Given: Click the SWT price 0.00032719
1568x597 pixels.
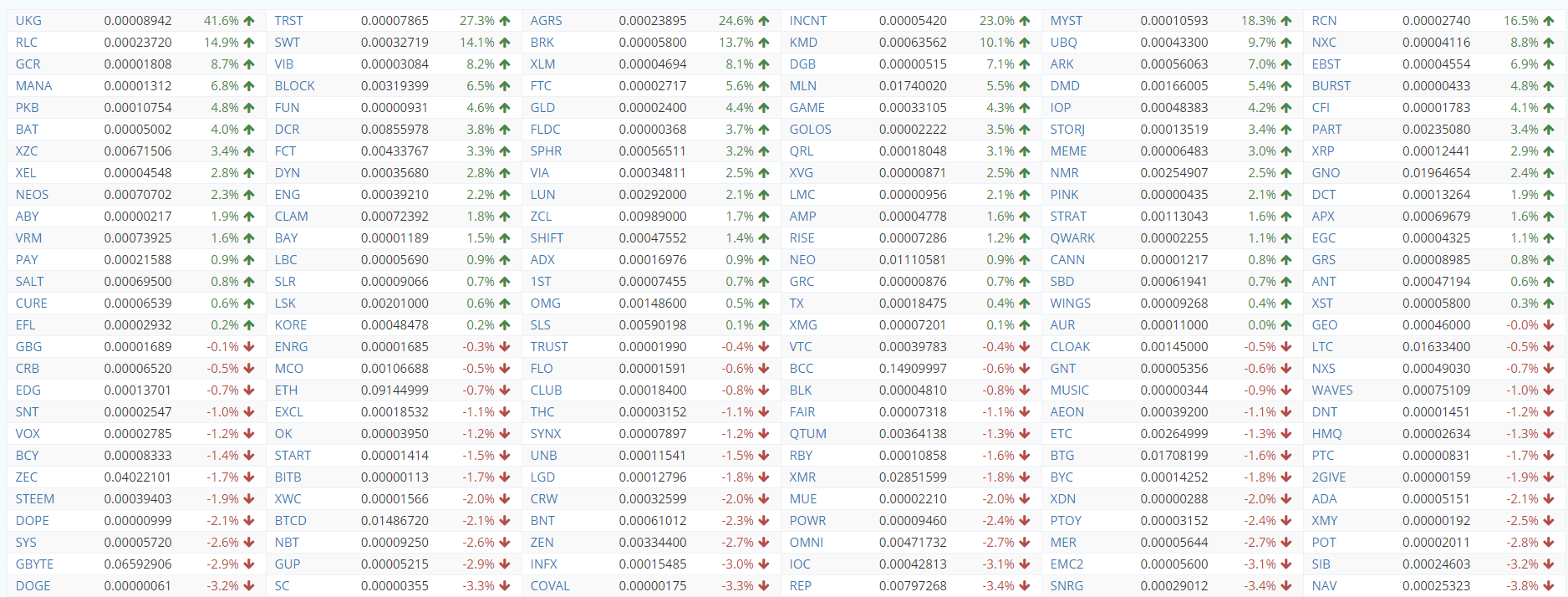Looking at the screenshot, I should [395, 43].
